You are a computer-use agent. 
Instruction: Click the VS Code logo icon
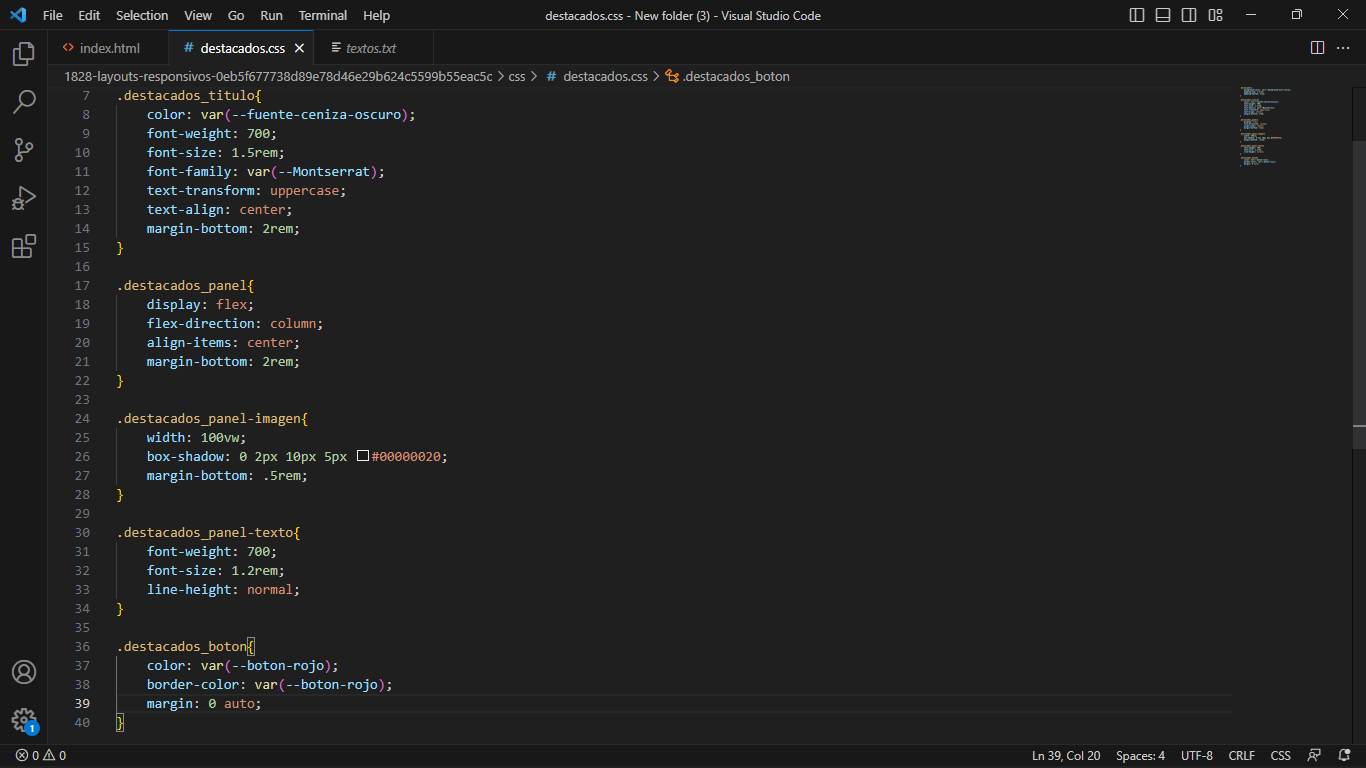(x=17, y=15)
